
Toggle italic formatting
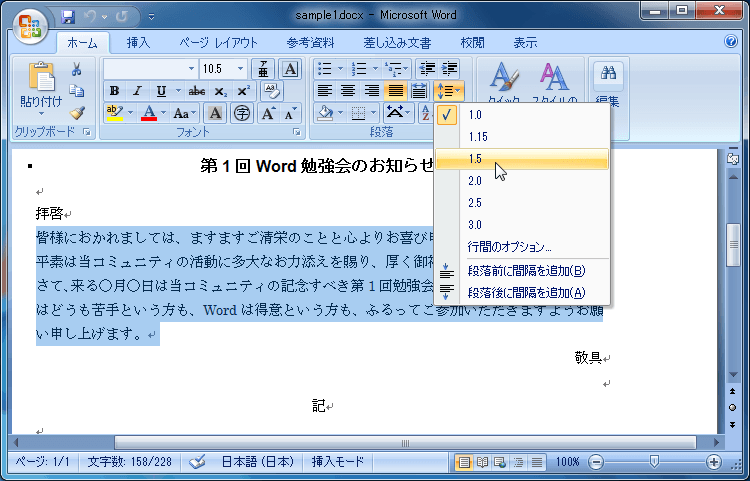[x=137, y=91]
